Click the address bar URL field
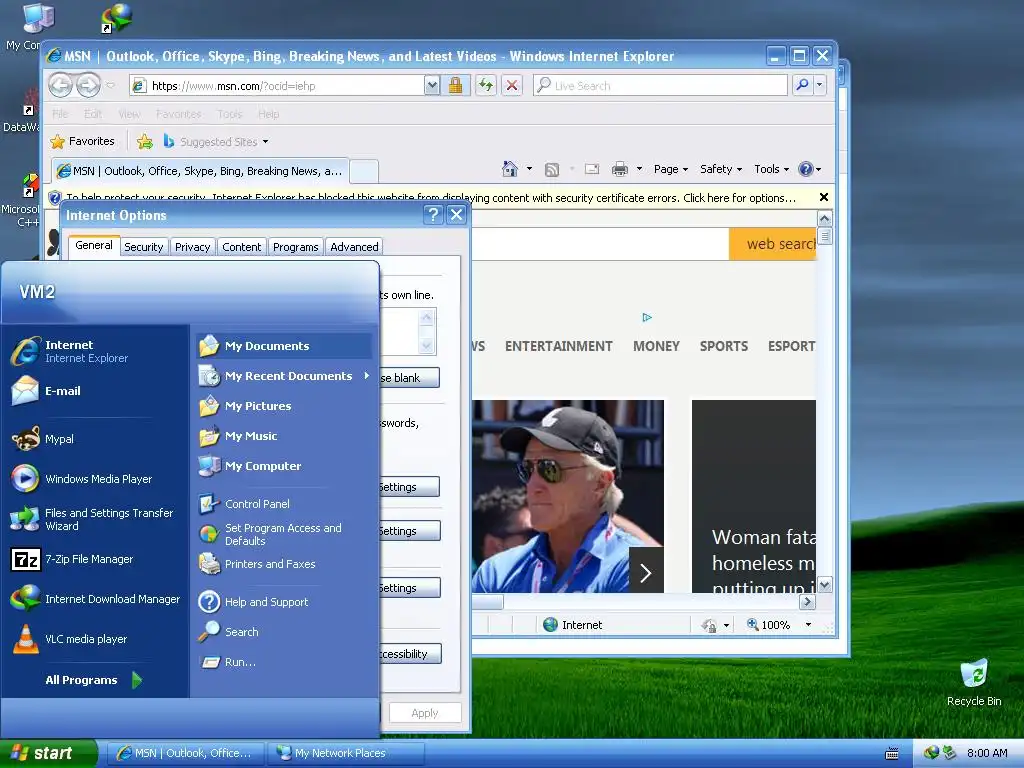The height and width of the screenshot is (768, 1024). (x=277, y=86)
